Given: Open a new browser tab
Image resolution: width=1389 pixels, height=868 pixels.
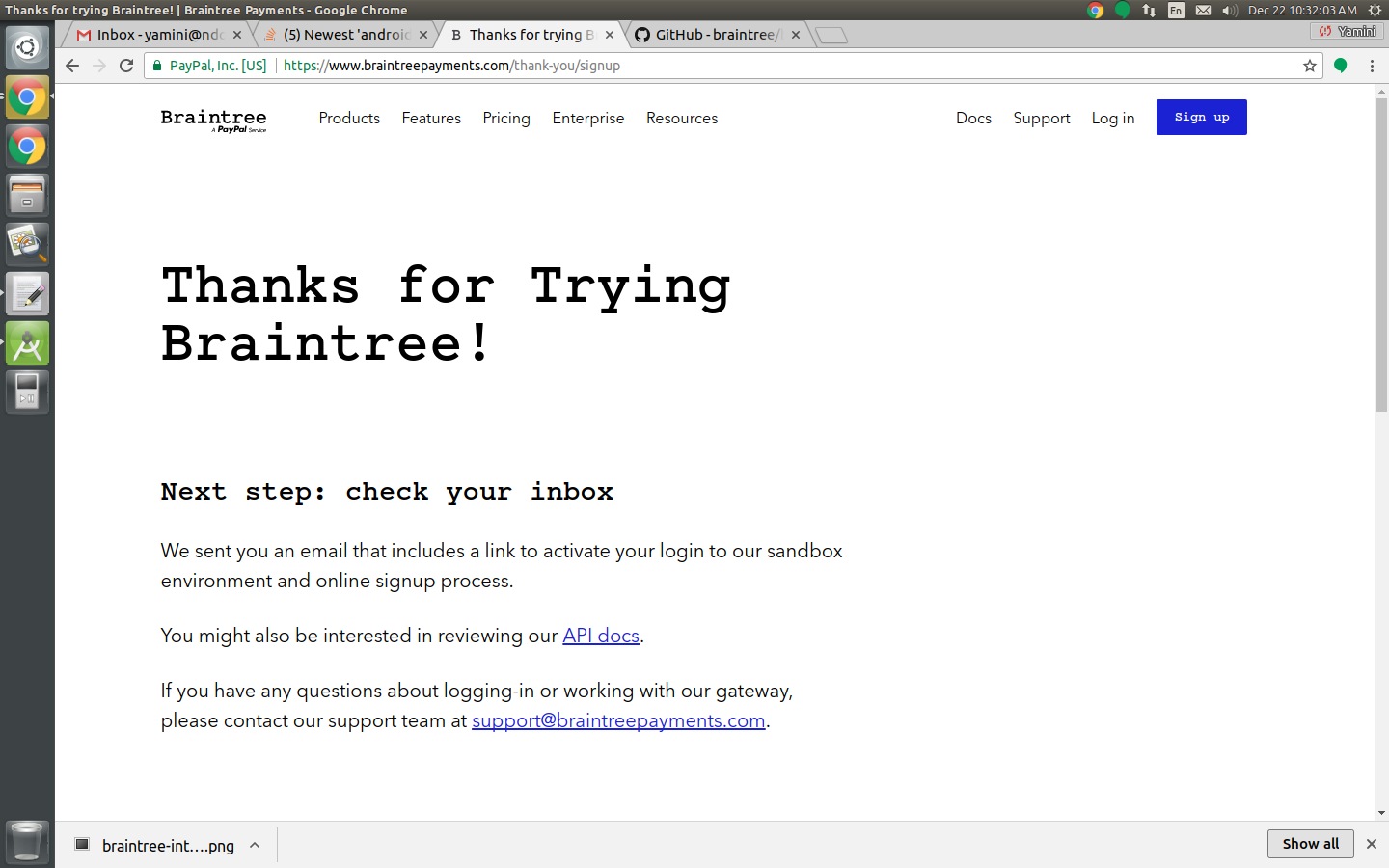Looking at the screenshot, I should (x=831, y=36).
